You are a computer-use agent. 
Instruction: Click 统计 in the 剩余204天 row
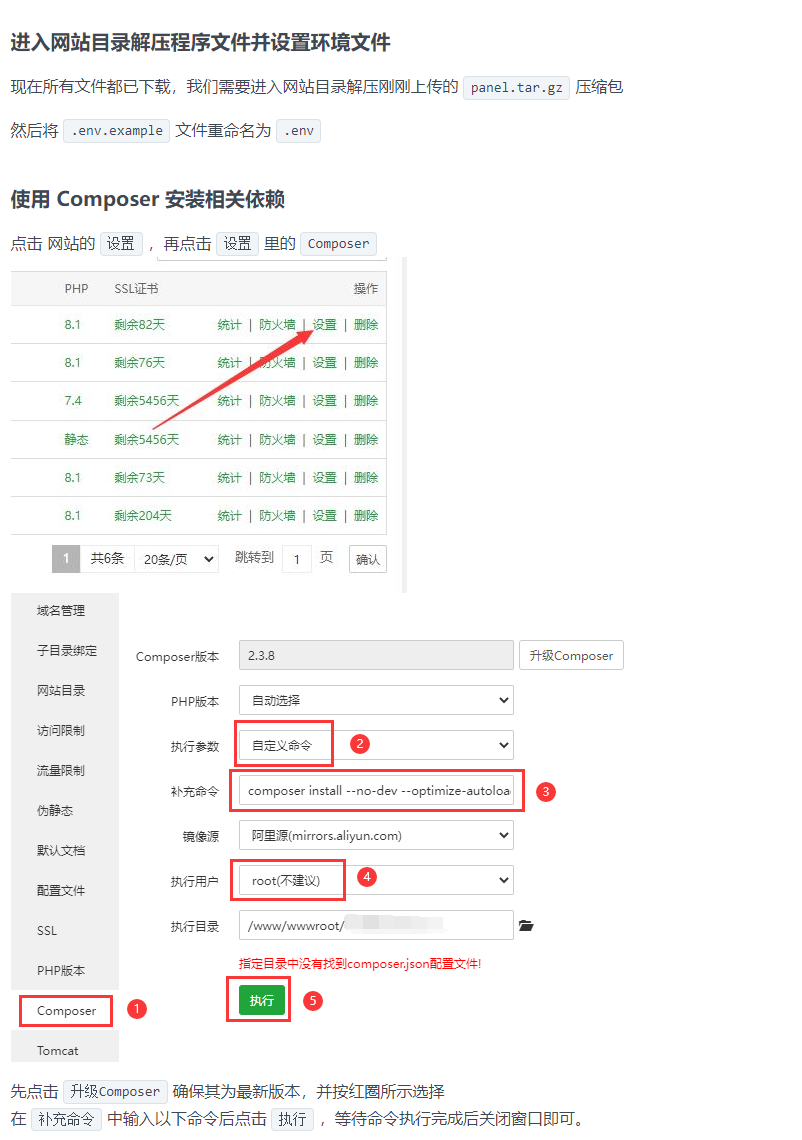click(229, 515)
